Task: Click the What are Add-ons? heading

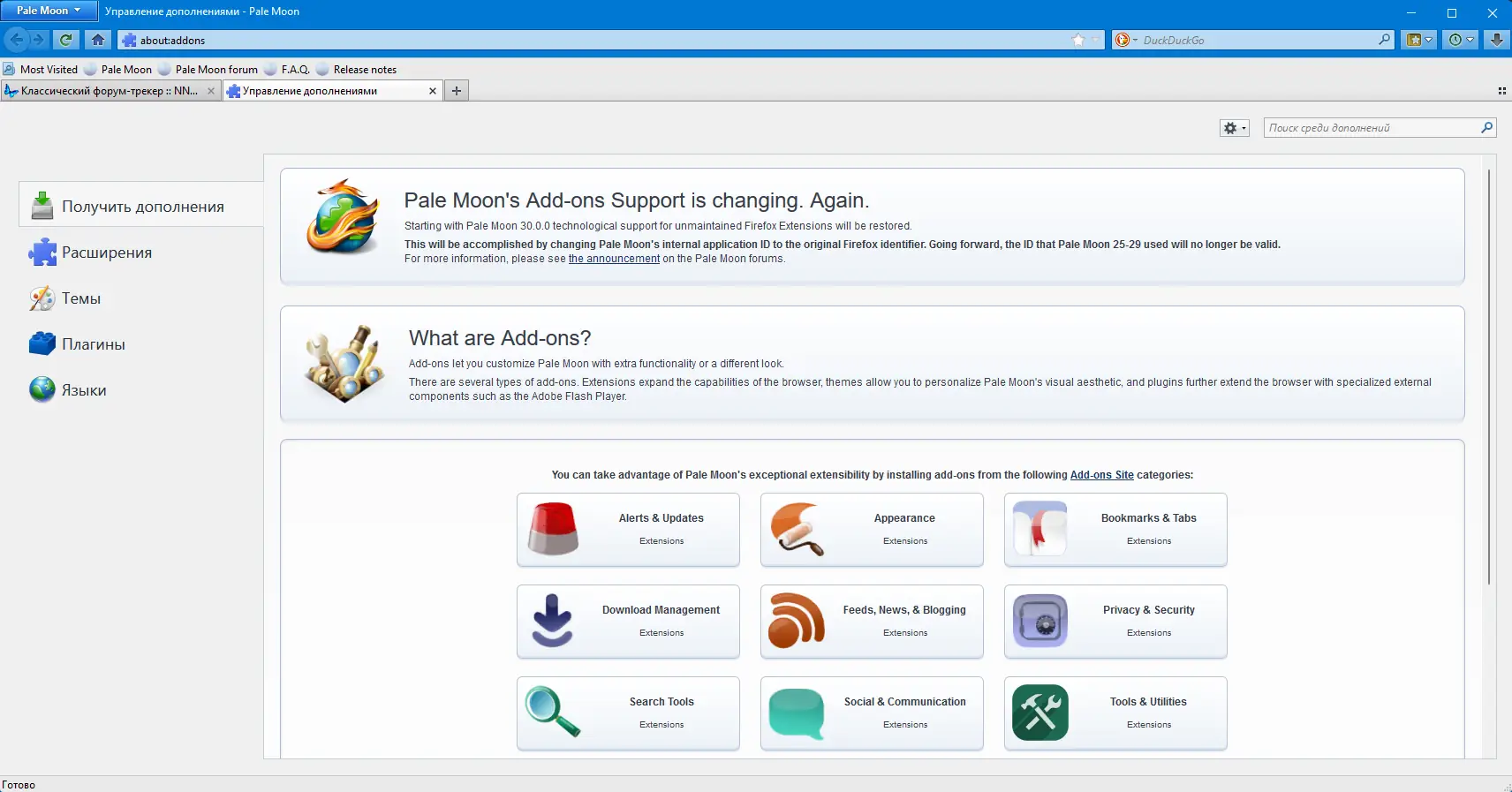Action: pos(500,338)
